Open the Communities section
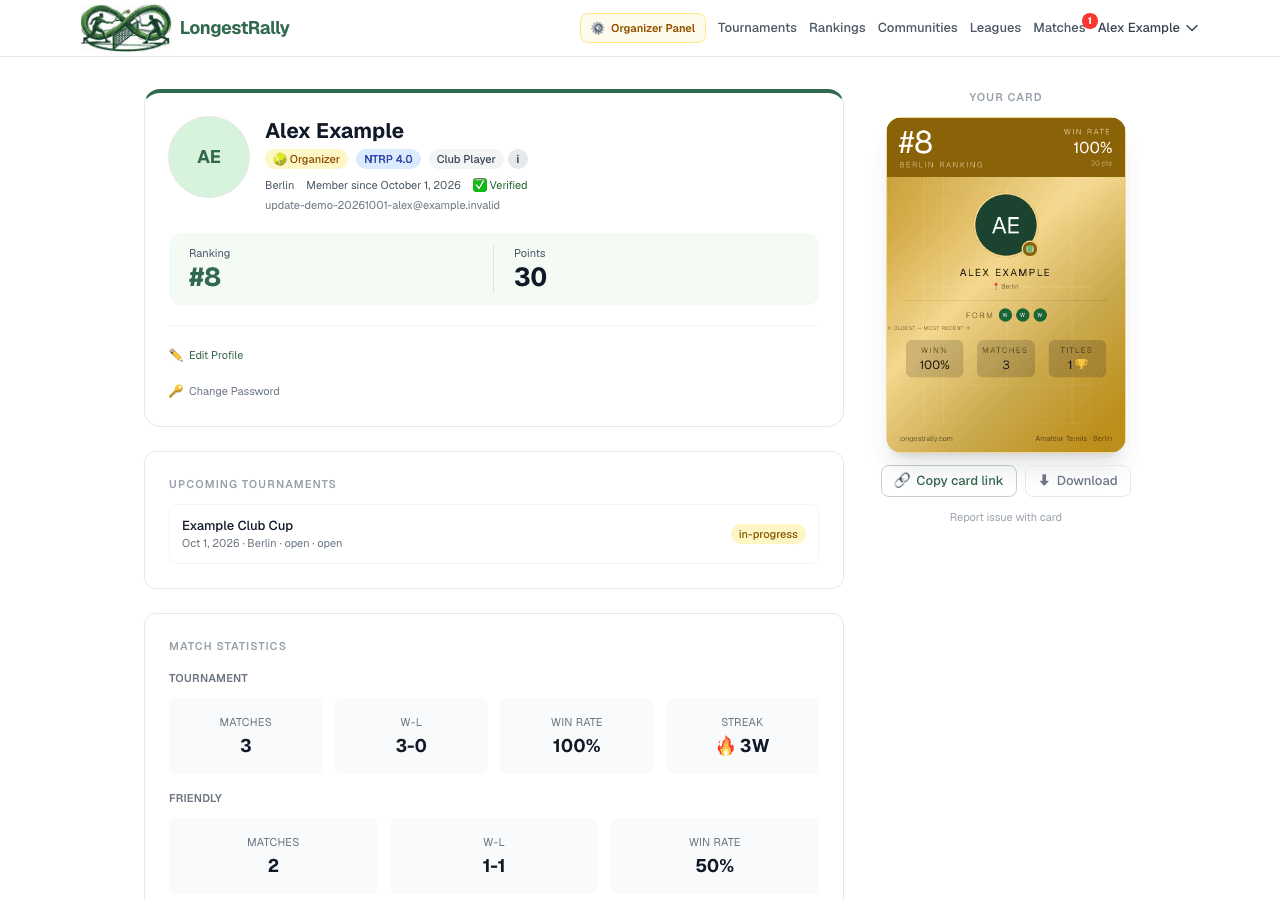Image resolution: width=1280 pixels, height=900 pixels. pos(917,28)
